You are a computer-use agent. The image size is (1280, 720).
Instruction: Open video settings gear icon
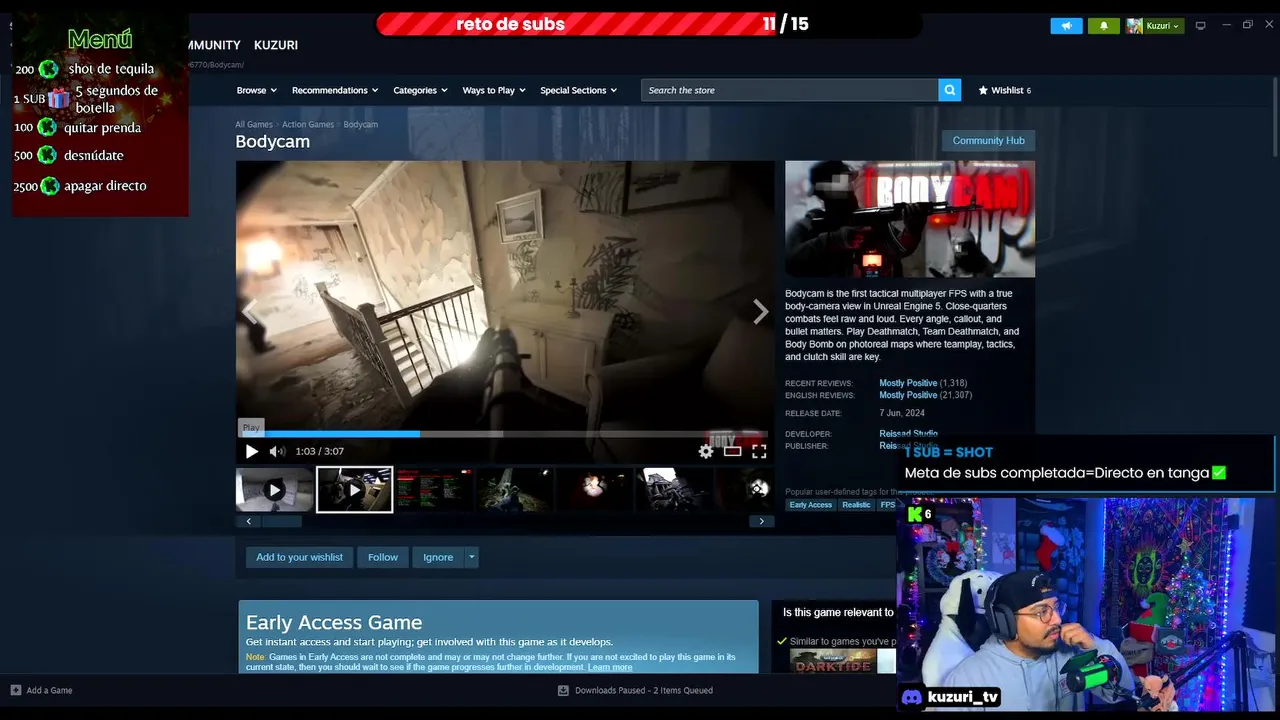pos(706,451)
